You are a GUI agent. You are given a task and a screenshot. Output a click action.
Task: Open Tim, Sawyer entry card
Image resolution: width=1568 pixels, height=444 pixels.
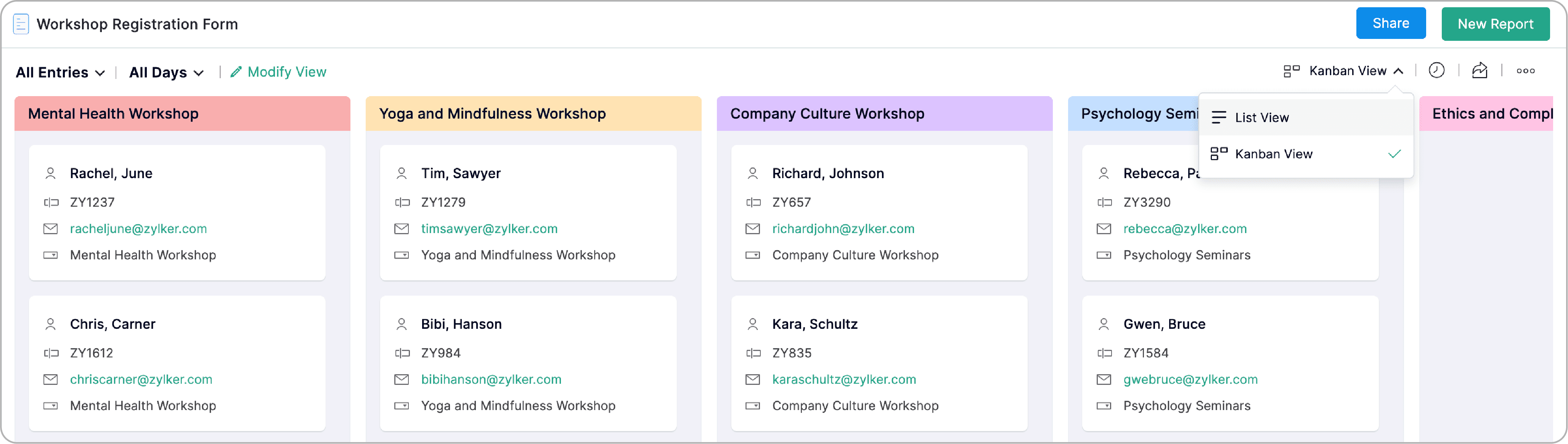[529, 212]
